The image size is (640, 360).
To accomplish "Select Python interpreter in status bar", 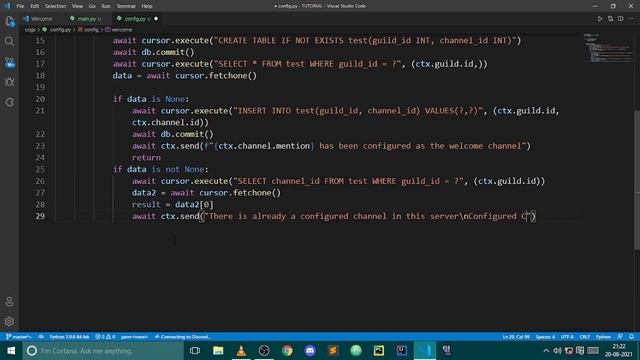I will point(69,337).
